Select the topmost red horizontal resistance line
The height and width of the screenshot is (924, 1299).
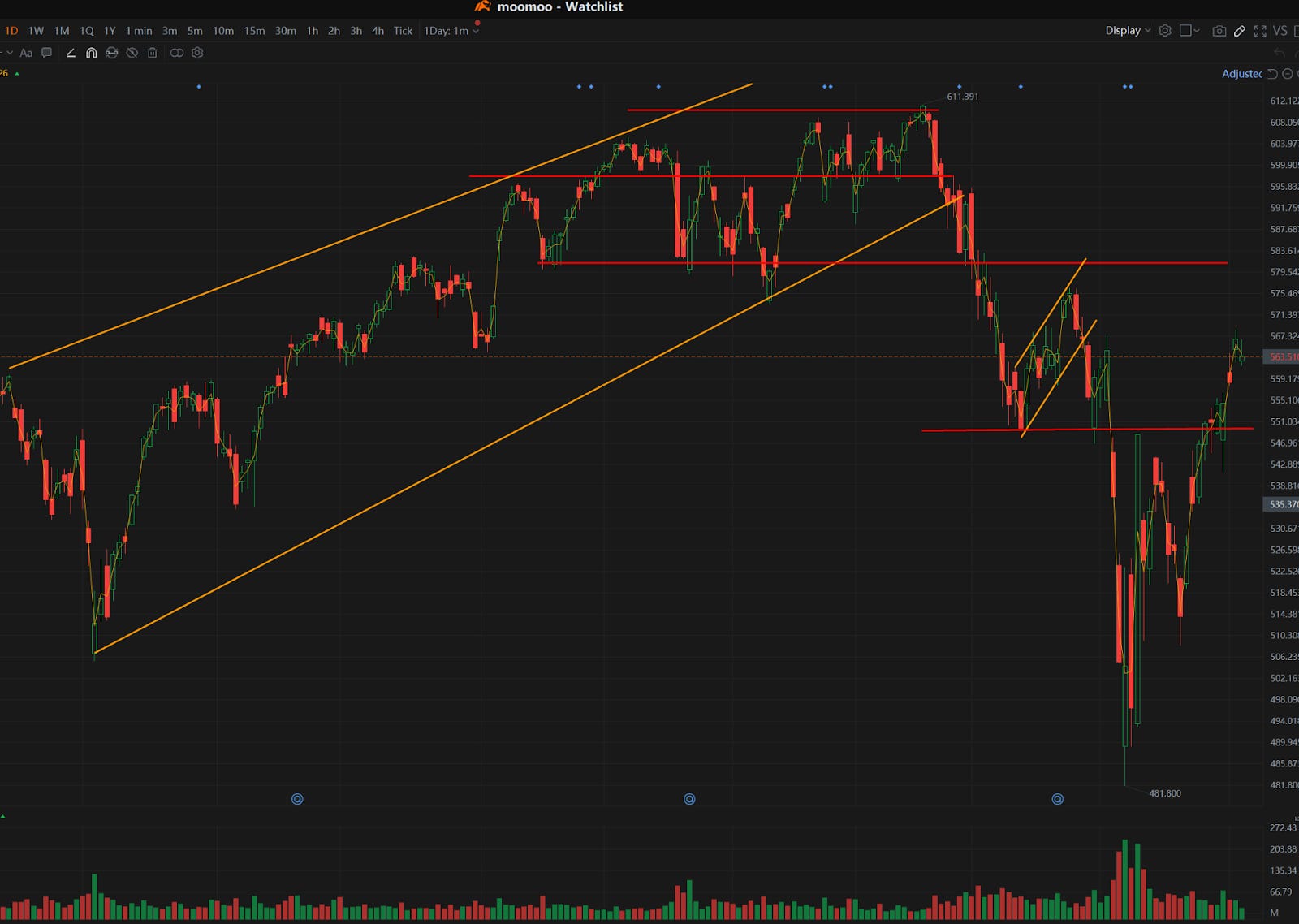[783, 110]
